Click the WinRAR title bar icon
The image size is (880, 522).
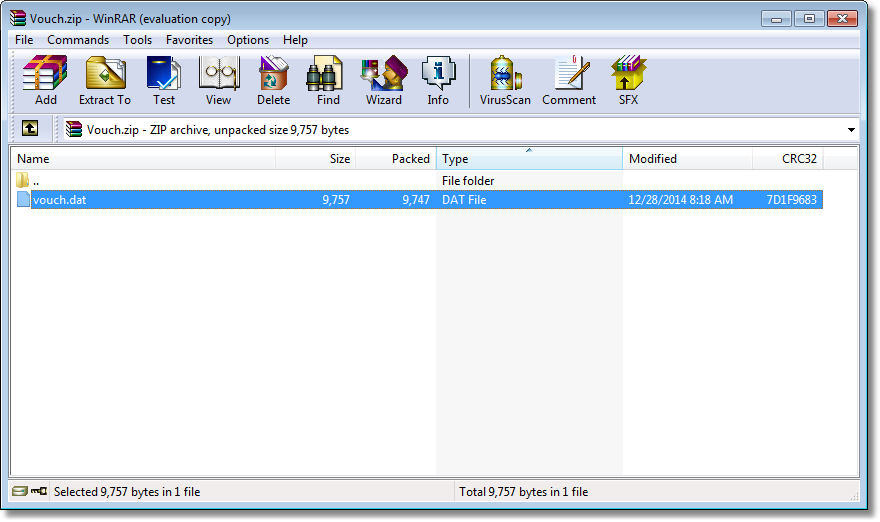[18, 19]
